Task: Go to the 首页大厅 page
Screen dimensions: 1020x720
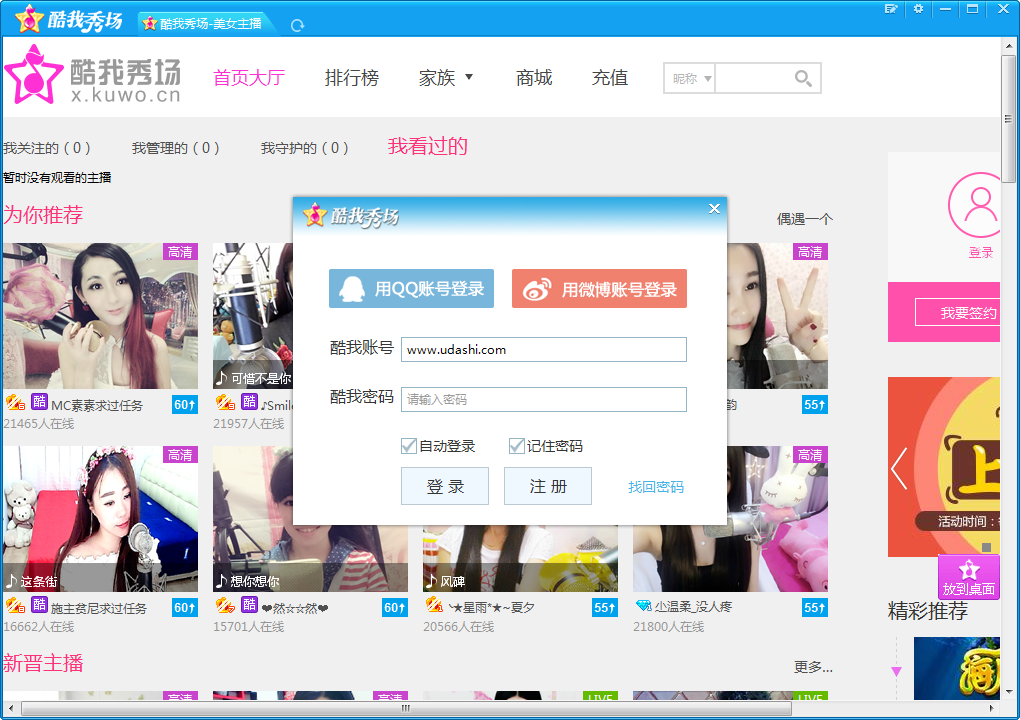Action: (249, 78)
